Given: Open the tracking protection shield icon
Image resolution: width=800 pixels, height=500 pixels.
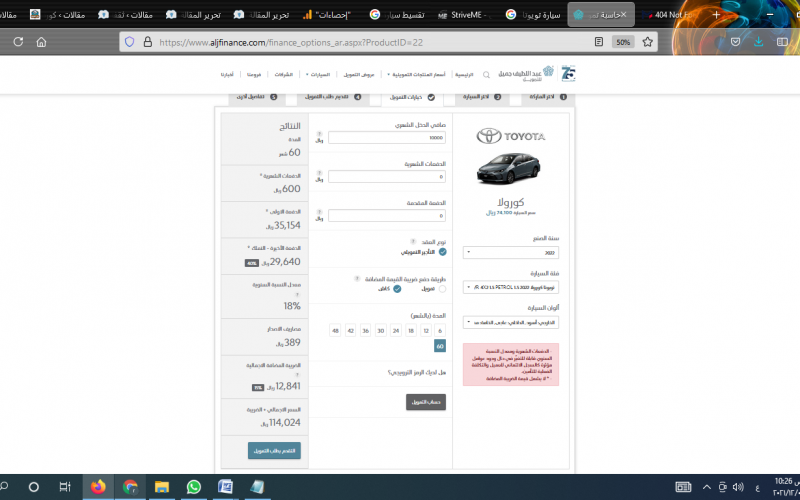Looking at the screenshot, I should coord(130,42).
